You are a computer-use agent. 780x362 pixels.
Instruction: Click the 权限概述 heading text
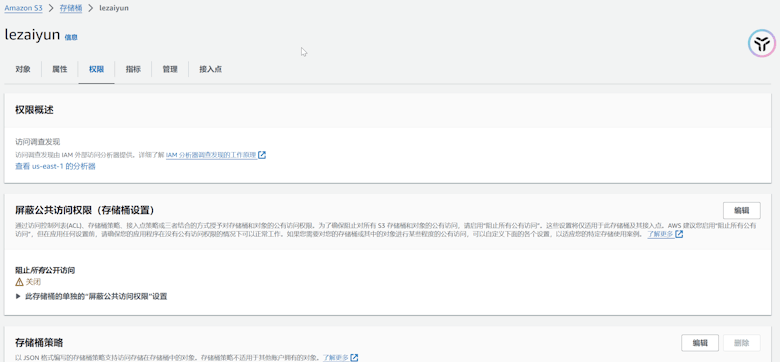point(34,110)
